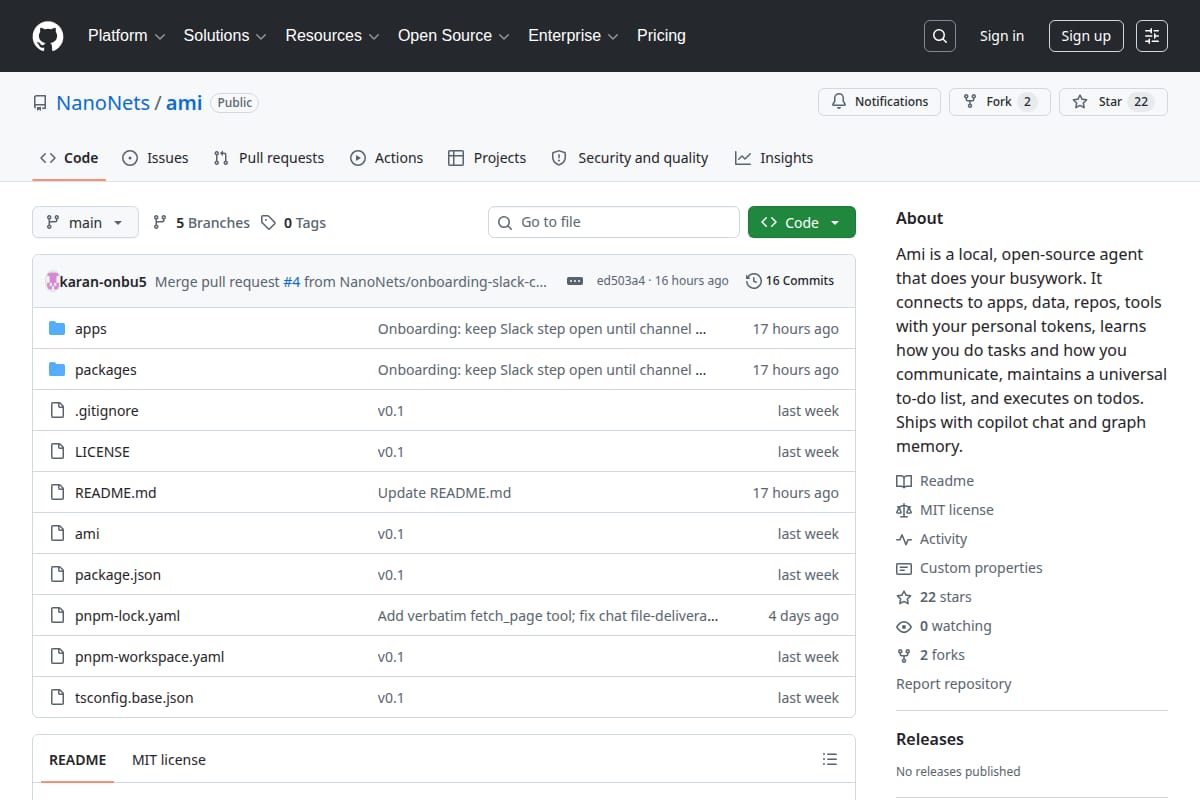
Task: Click the packages folder icon
Action: click(x=57, y=370)
